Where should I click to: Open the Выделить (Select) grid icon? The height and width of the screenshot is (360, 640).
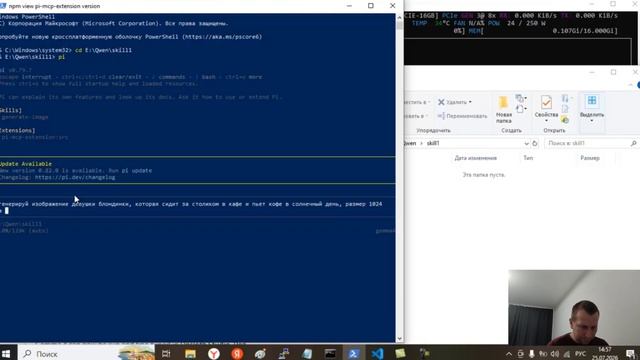point(591,101)
